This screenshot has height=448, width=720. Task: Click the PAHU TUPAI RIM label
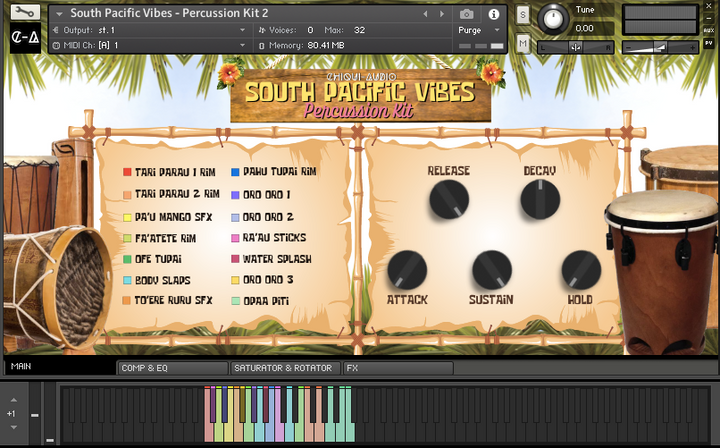coord(280,172)
